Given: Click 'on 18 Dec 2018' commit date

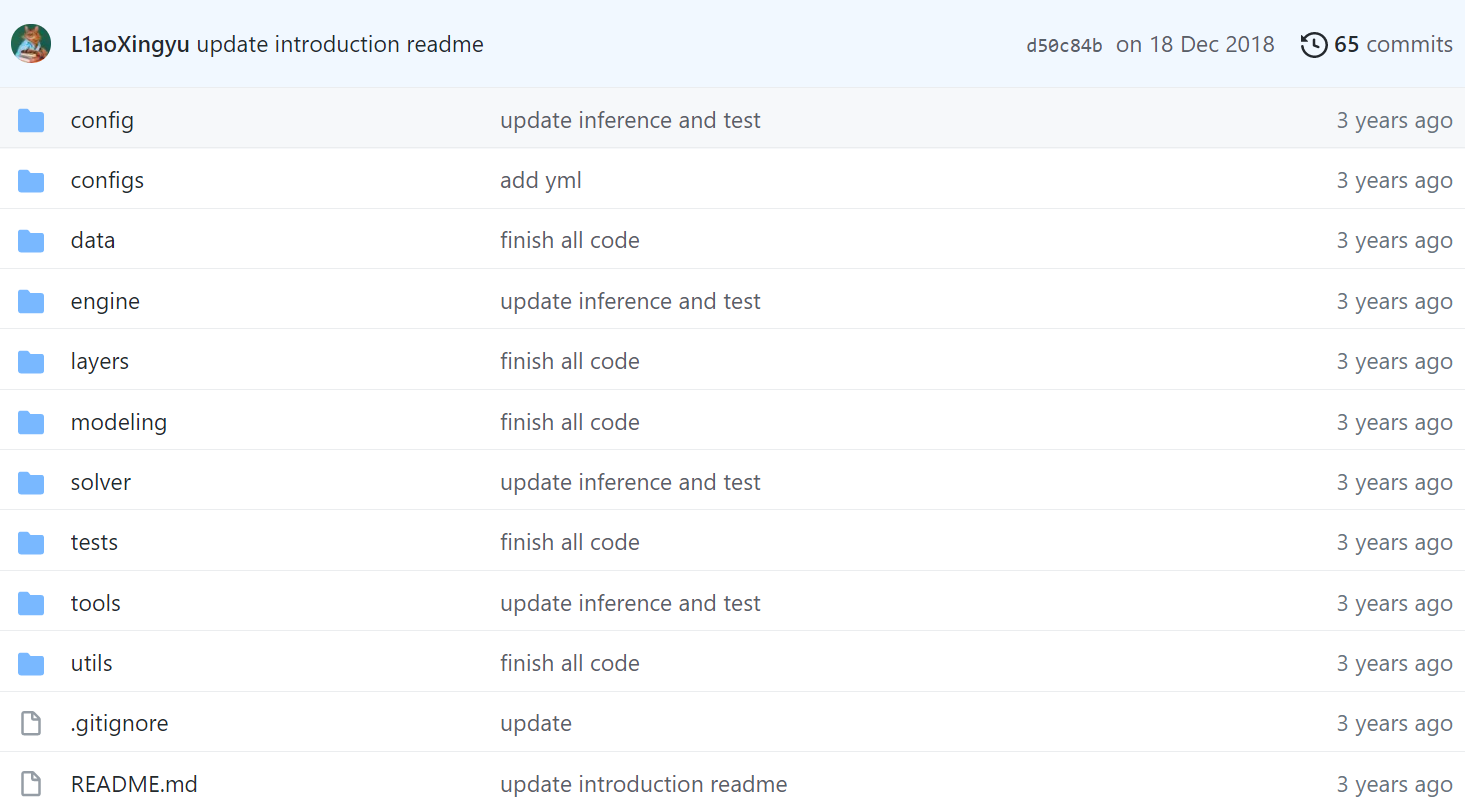Looking at the screenshot, I should point(1195,44).
